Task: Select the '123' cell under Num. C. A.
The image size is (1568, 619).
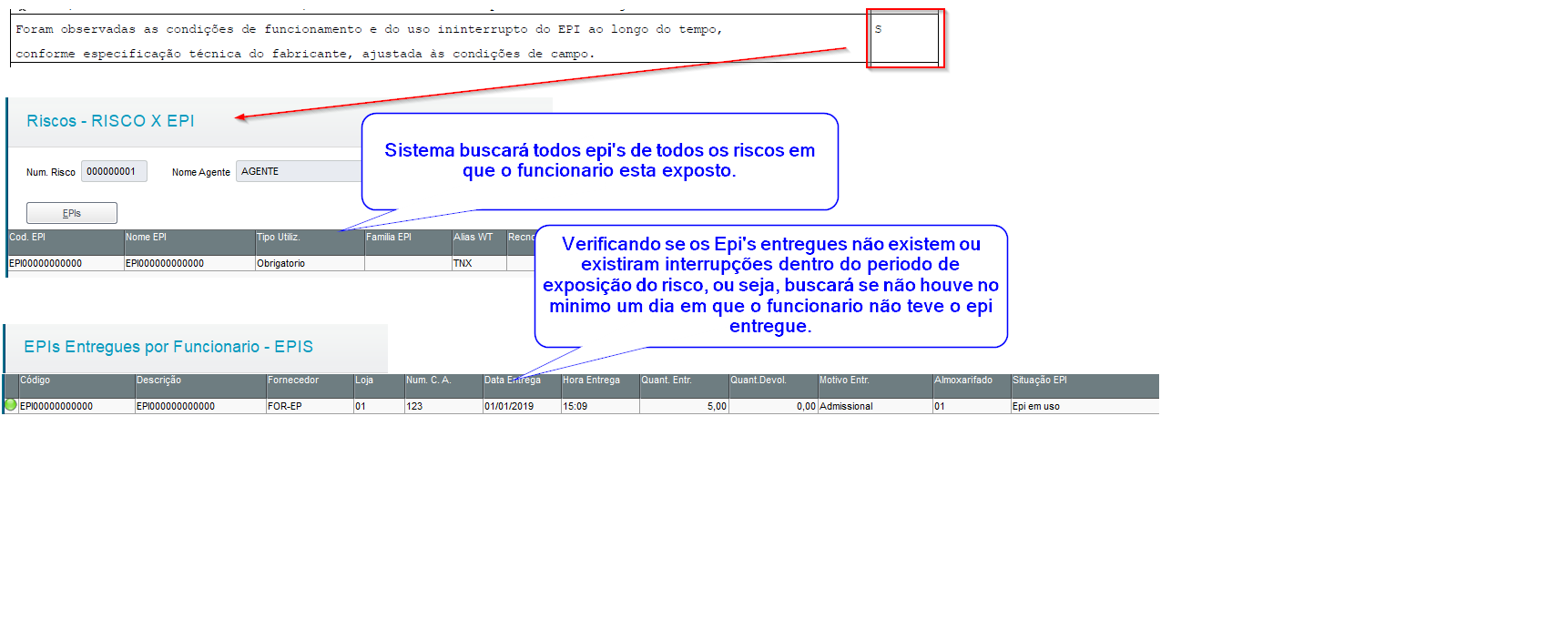Action: [443, 406]
